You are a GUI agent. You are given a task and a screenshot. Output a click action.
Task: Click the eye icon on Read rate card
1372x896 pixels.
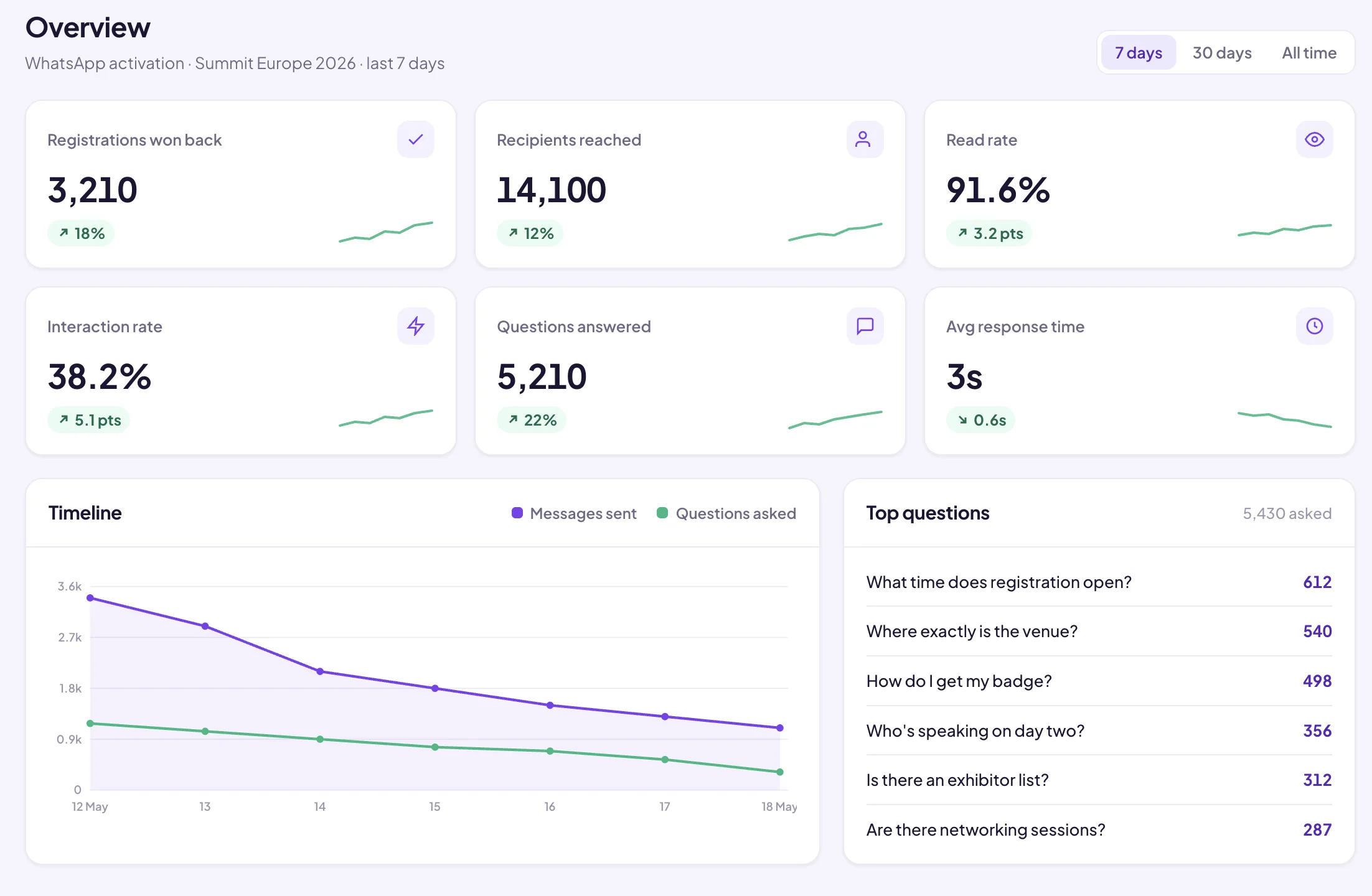(x=1315, y=139)
